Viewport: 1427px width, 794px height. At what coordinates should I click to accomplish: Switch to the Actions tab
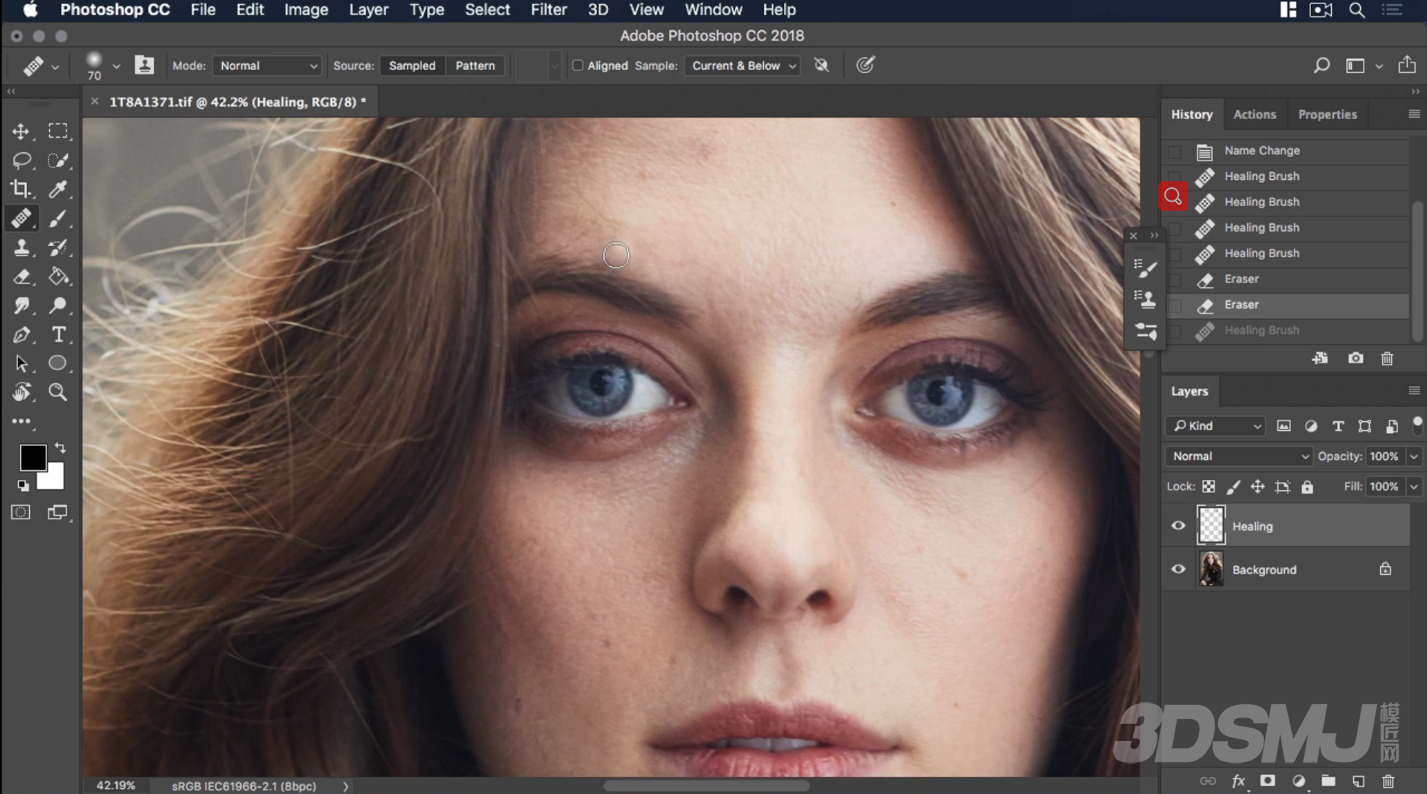(x=1254, y=115)
